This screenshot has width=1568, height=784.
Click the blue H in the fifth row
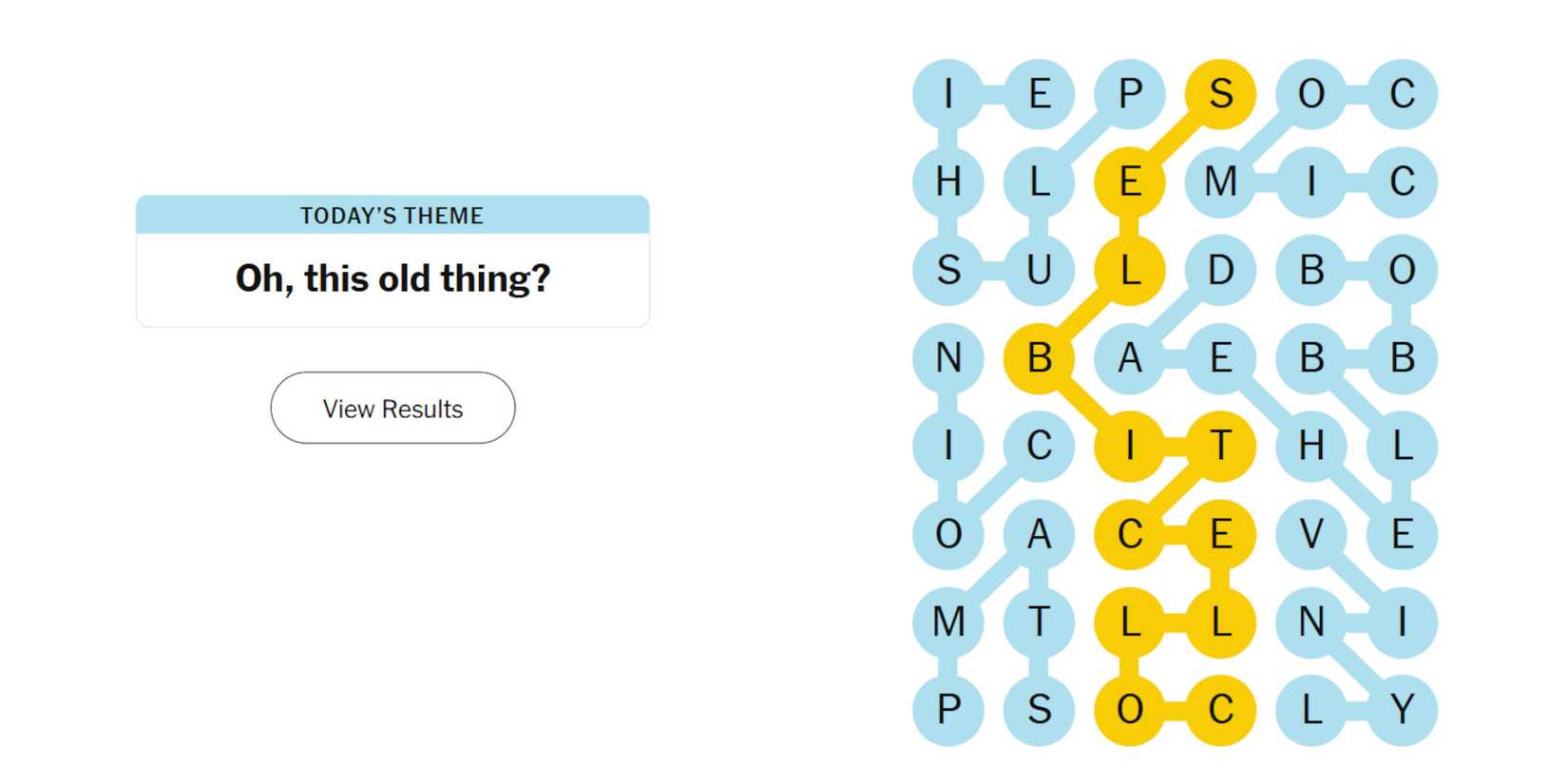1312,447
